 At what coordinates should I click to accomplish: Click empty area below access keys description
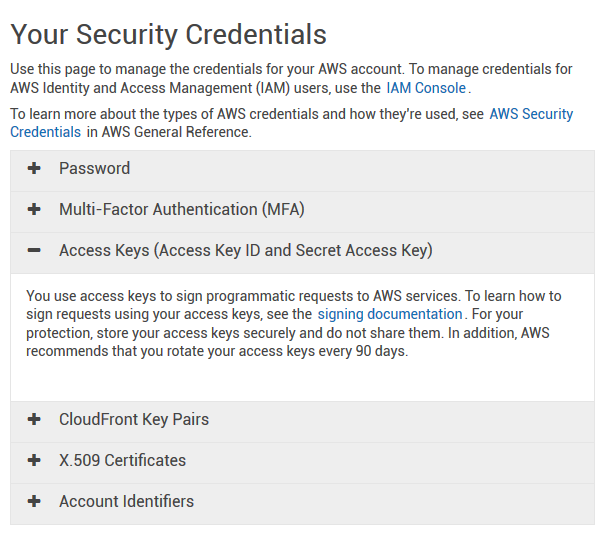[300, 382]
